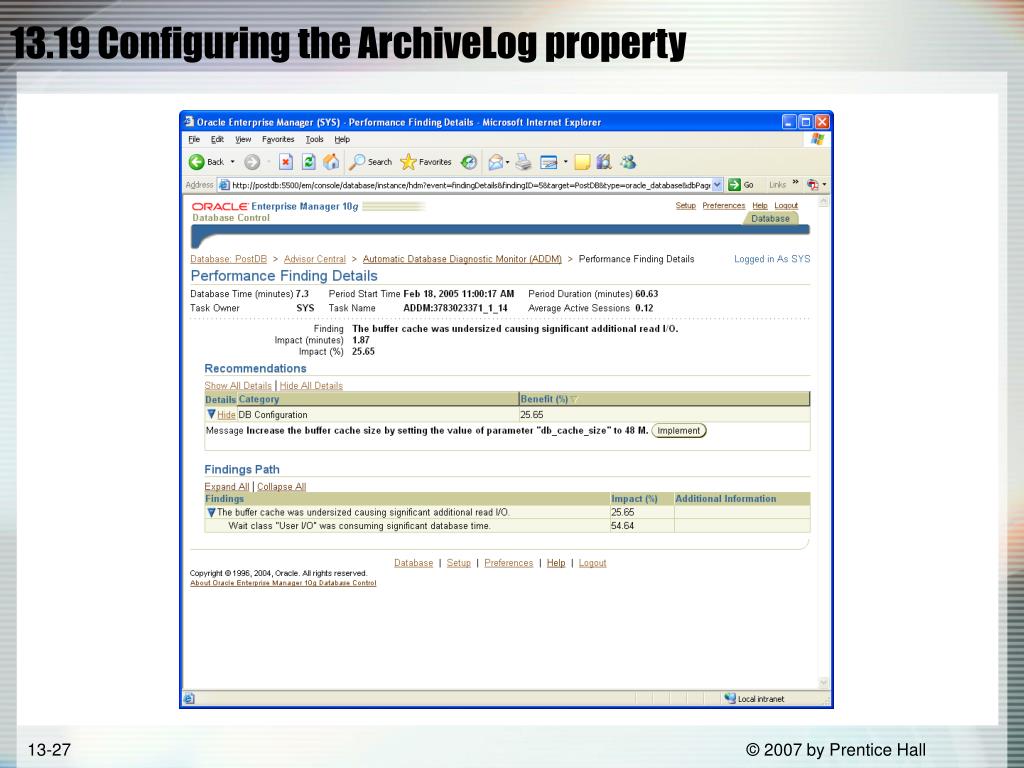The height and width of the screenshot is (768, 1024).
Task: Open the Mail button dropdown arrow
Action: click(x=507, y=162)
